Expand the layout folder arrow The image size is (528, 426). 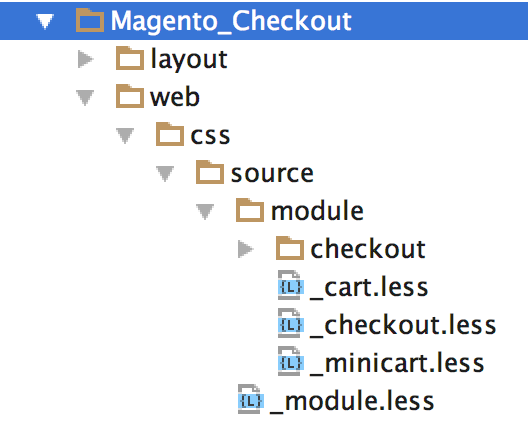(x=85, y=59)
